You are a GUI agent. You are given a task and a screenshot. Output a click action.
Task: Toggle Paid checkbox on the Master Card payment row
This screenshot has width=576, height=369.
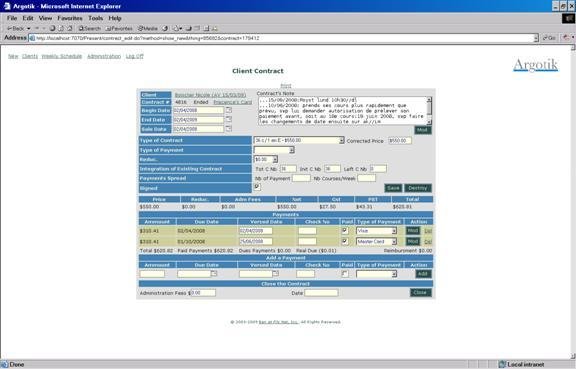point(345,241)
